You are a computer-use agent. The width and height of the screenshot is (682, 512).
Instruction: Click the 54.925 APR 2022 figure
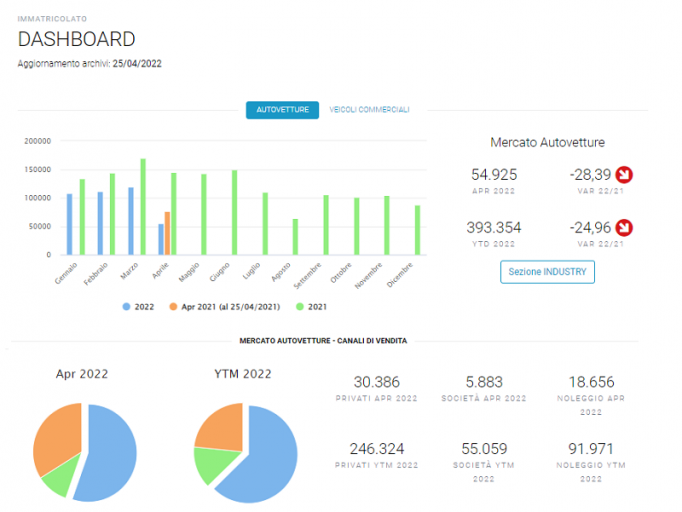[494, 175]
